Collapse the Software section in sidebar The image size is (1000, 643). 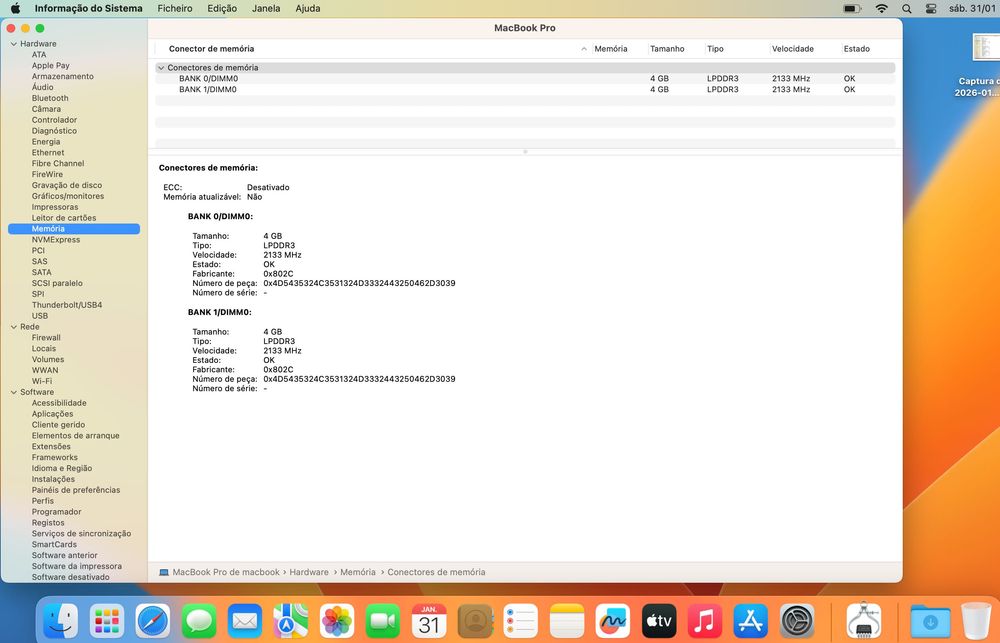point(13,392)
